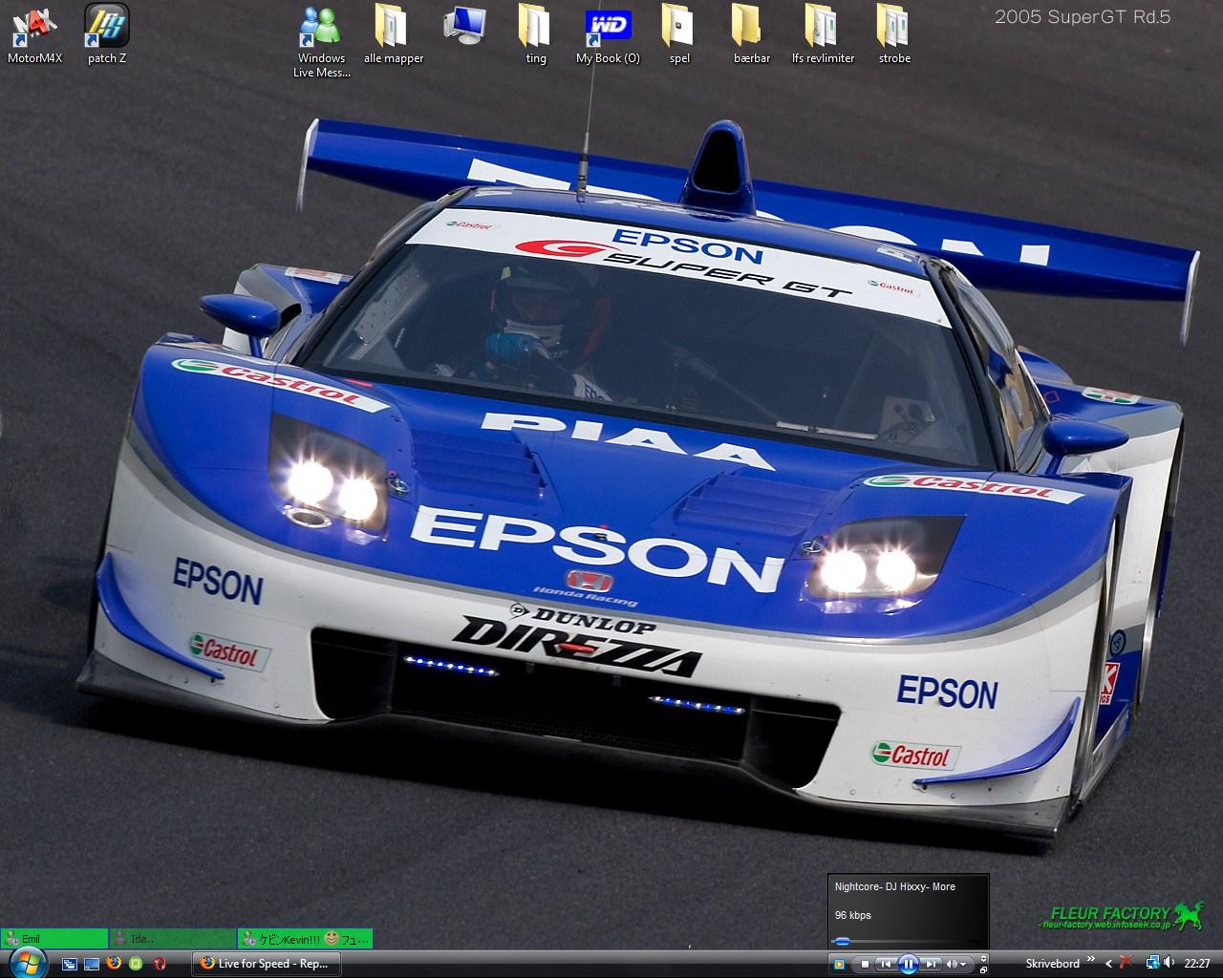The image size is (1223, 980).
Task: Open the system volume tray icon
Action: click(x=1169, y=963)
